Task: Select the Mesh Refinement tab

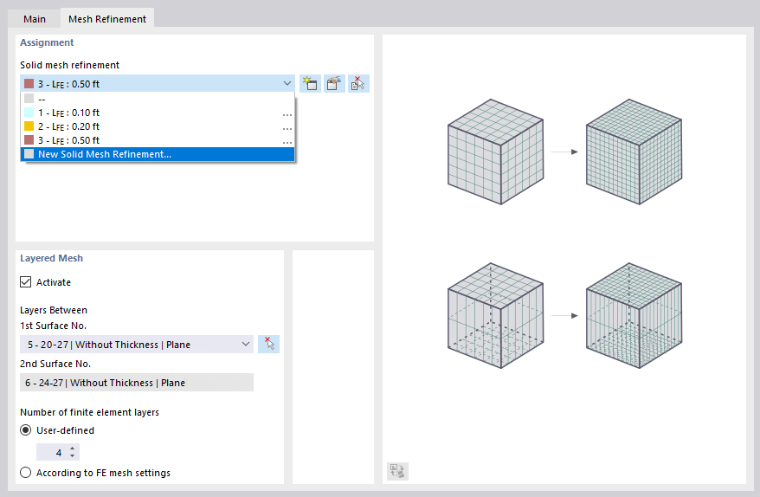Action: coord(107,19)
